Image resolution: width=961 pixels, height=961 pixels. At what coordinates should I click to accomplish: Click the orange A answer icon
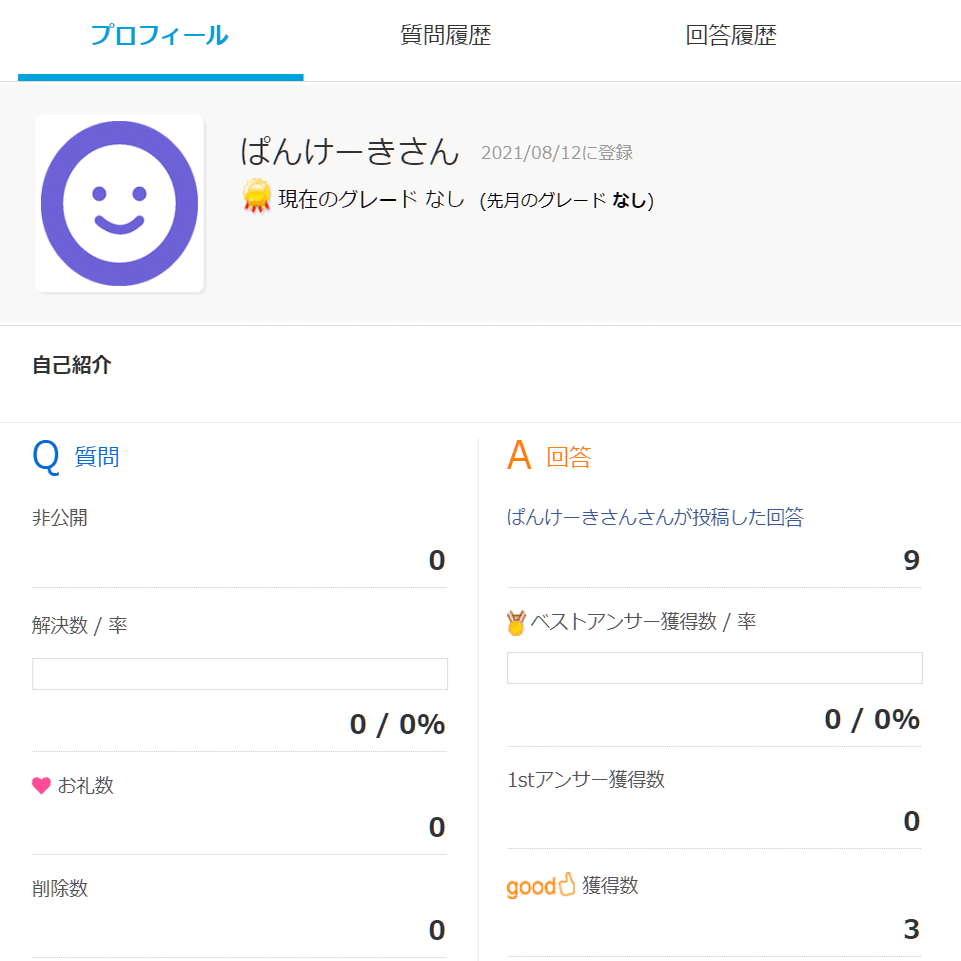tap(519, 456)
